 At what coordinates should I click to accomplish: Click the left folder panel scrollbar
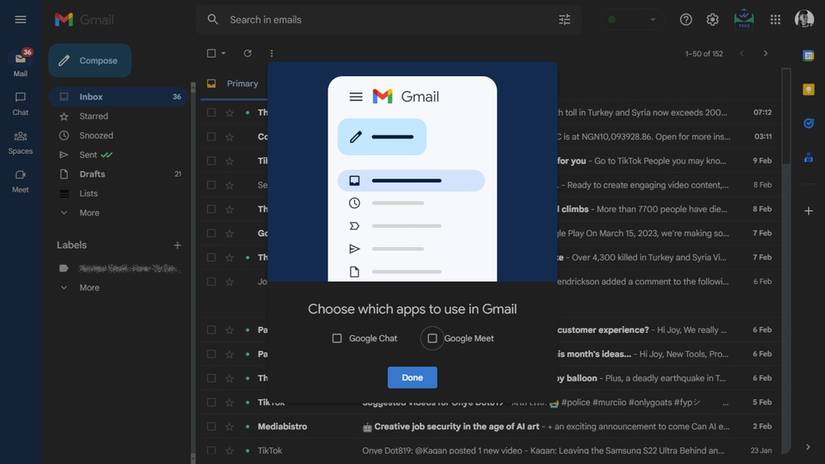(x=193, y=271)
